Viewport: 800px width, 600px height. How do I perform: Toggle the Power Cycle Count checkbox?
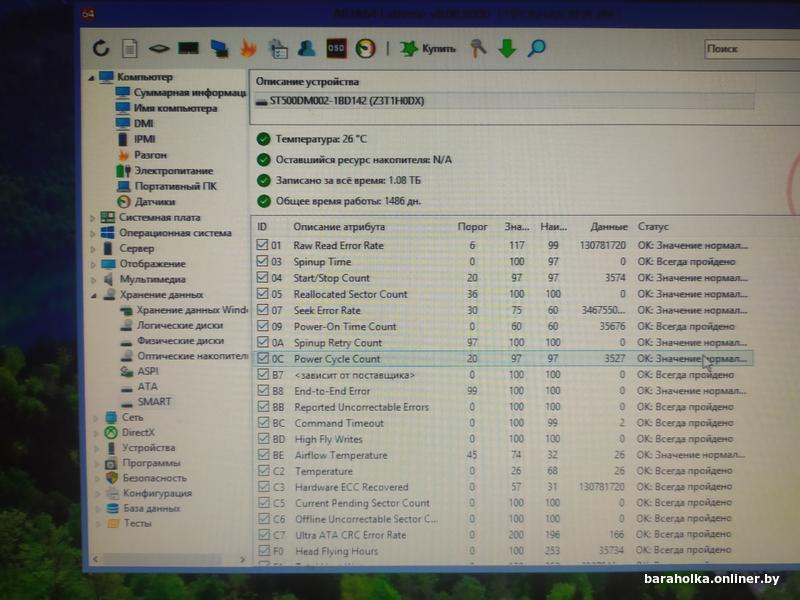tap(263, 358)
